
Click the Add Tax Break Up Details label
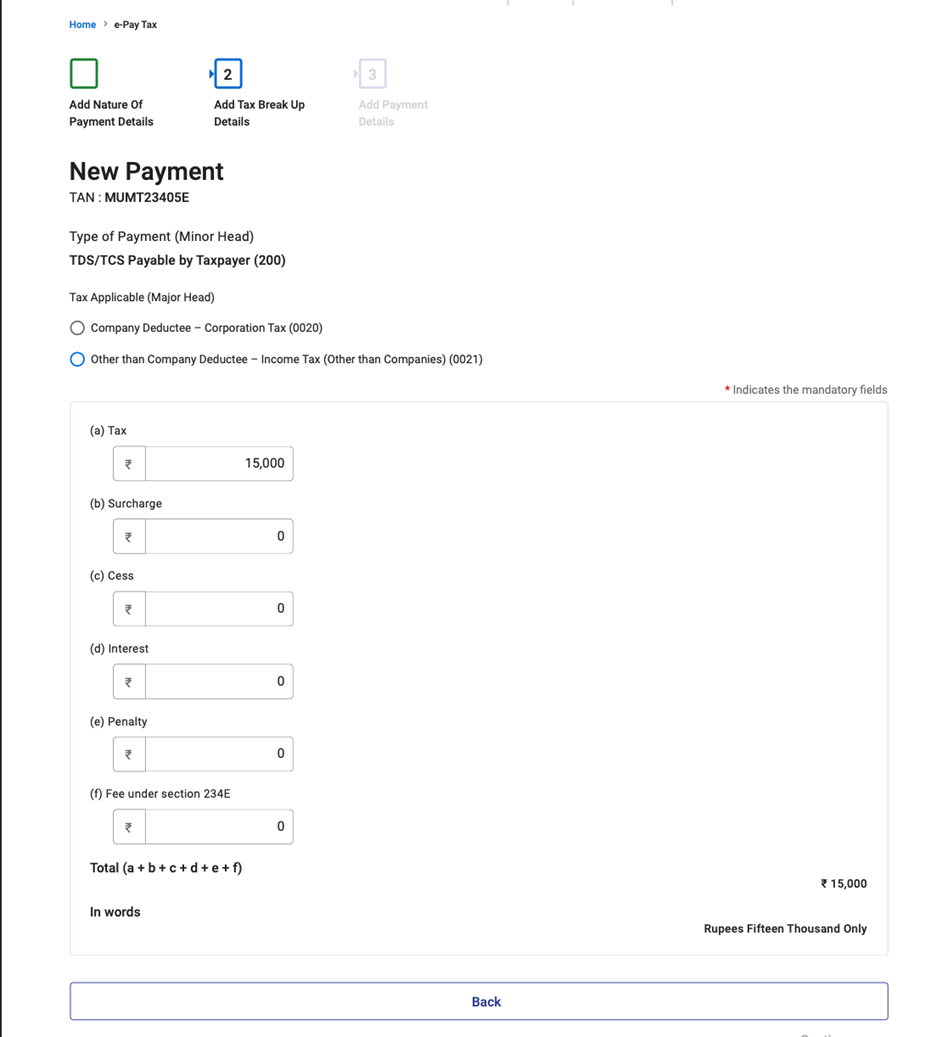click(x=259, y=113)
